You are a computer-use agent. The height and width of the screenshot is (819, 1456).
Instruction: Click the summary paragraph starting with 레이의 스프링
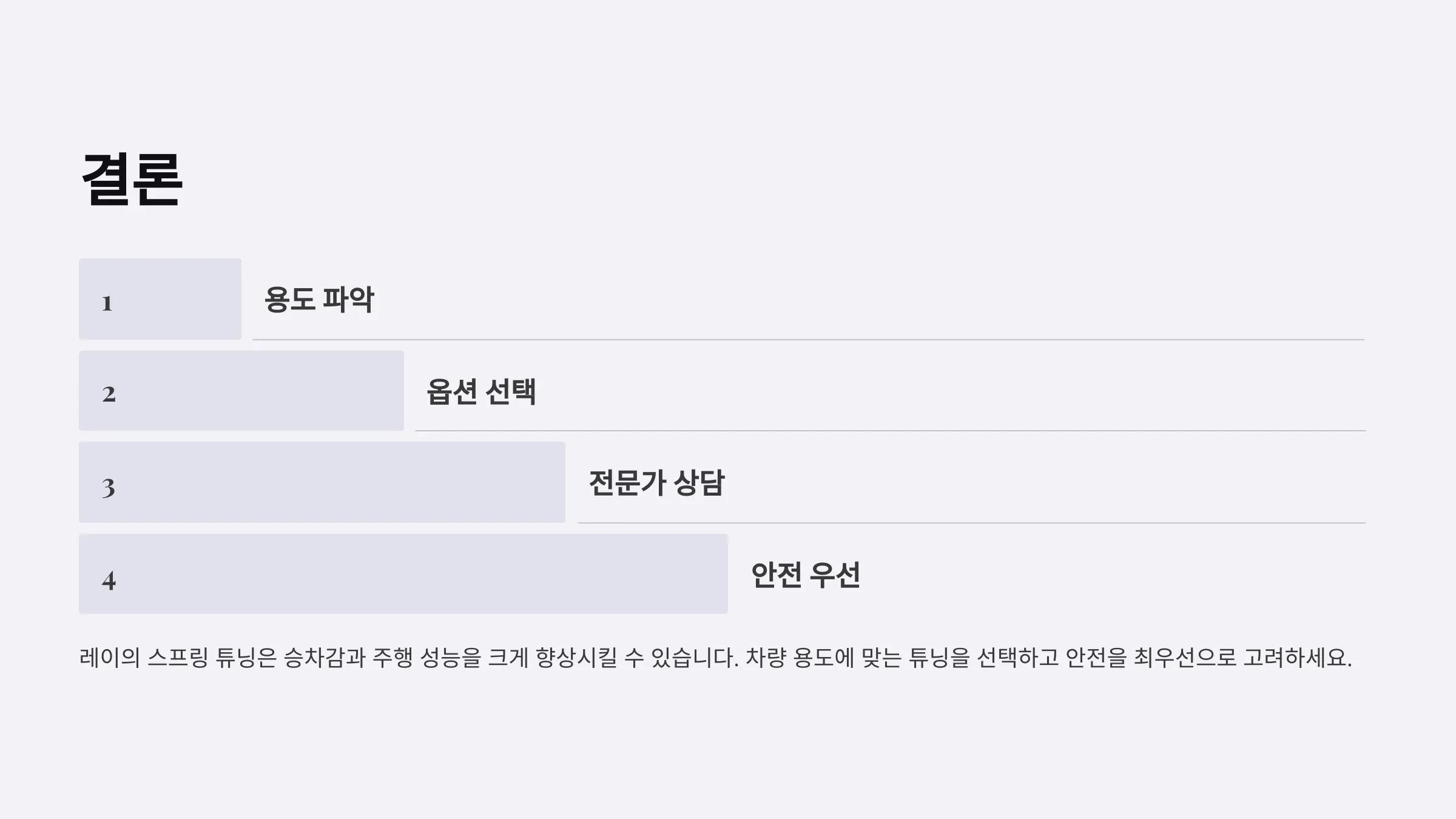point(716,658)
